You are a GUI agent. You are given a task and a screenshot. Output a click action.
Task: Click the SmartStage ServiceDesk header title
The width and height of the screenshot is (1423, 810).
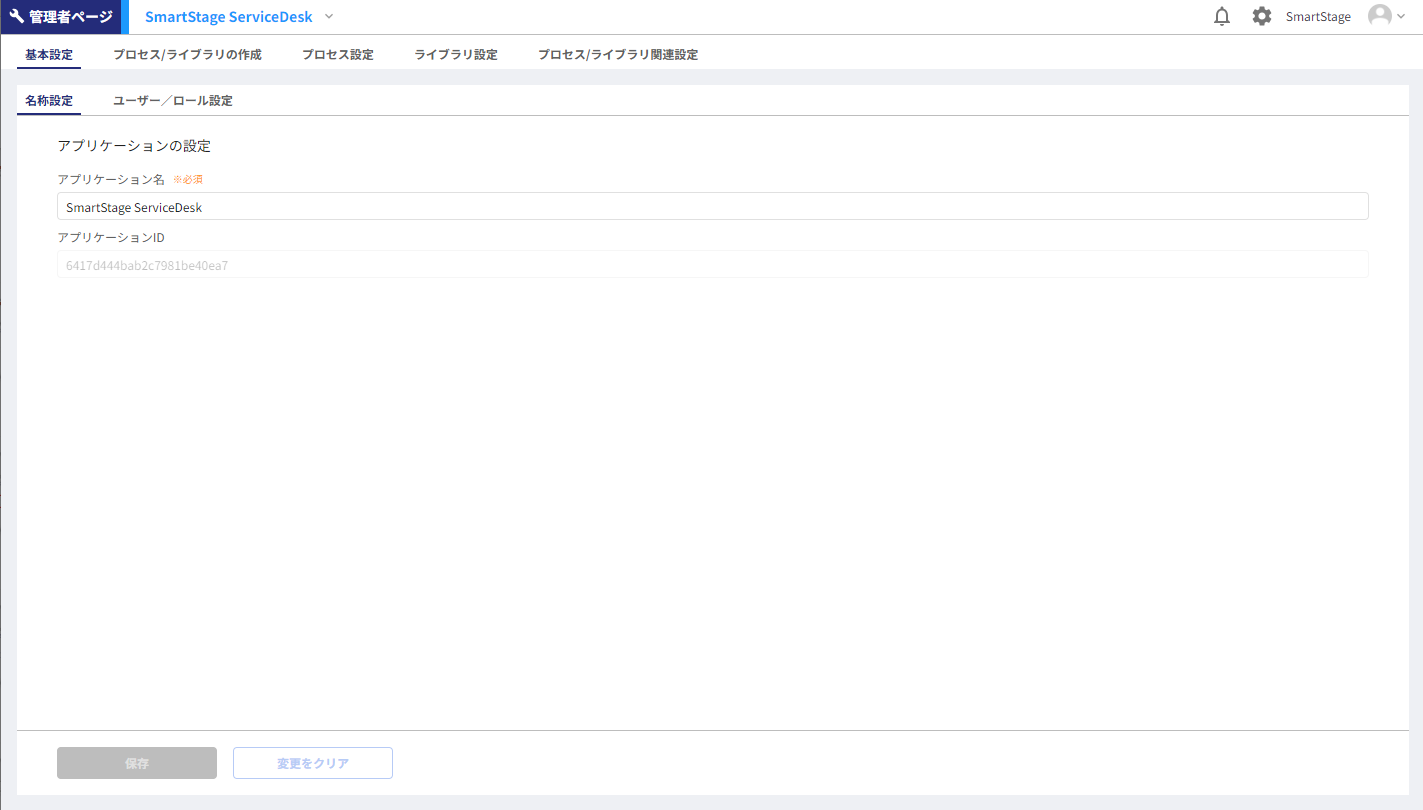point(228,17)
